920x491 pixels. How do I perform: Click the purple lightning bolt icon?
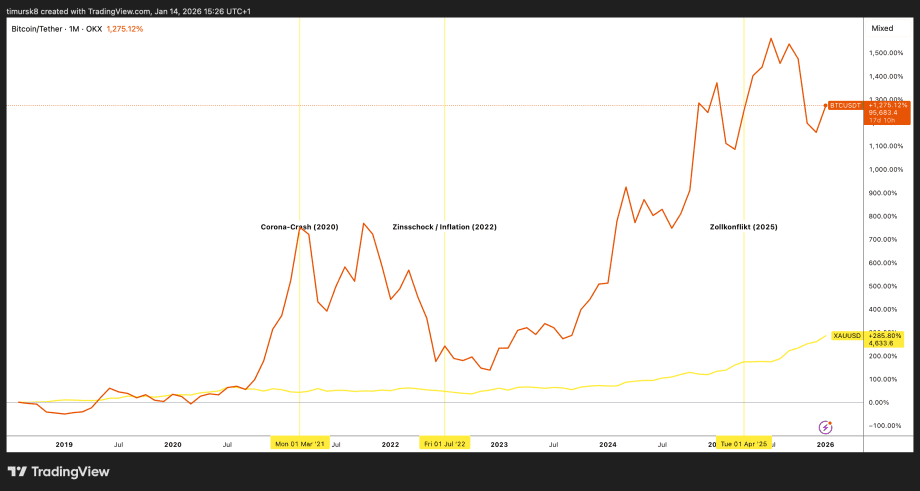[x=826, y=427]
